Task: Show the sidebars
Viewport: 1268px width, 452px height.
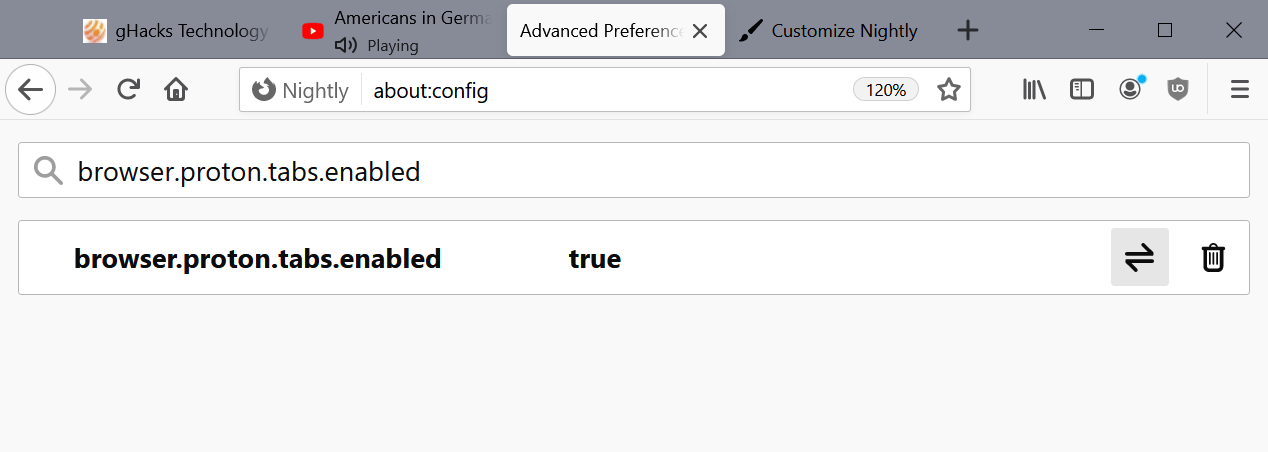Action: click(x=1082, y=90)
